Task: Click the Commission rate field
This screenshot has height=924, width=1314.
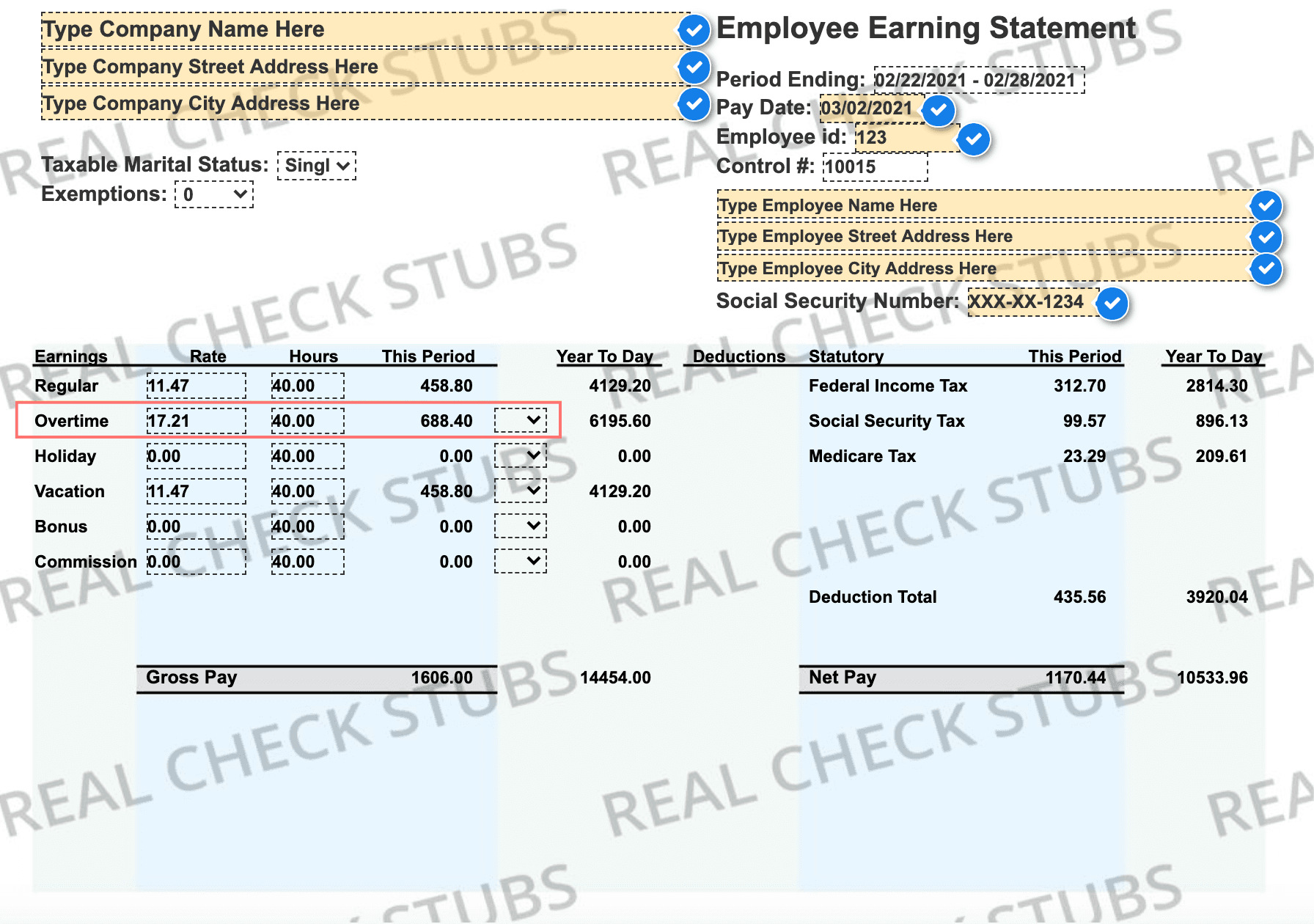Action: click(x=197, y=562)
